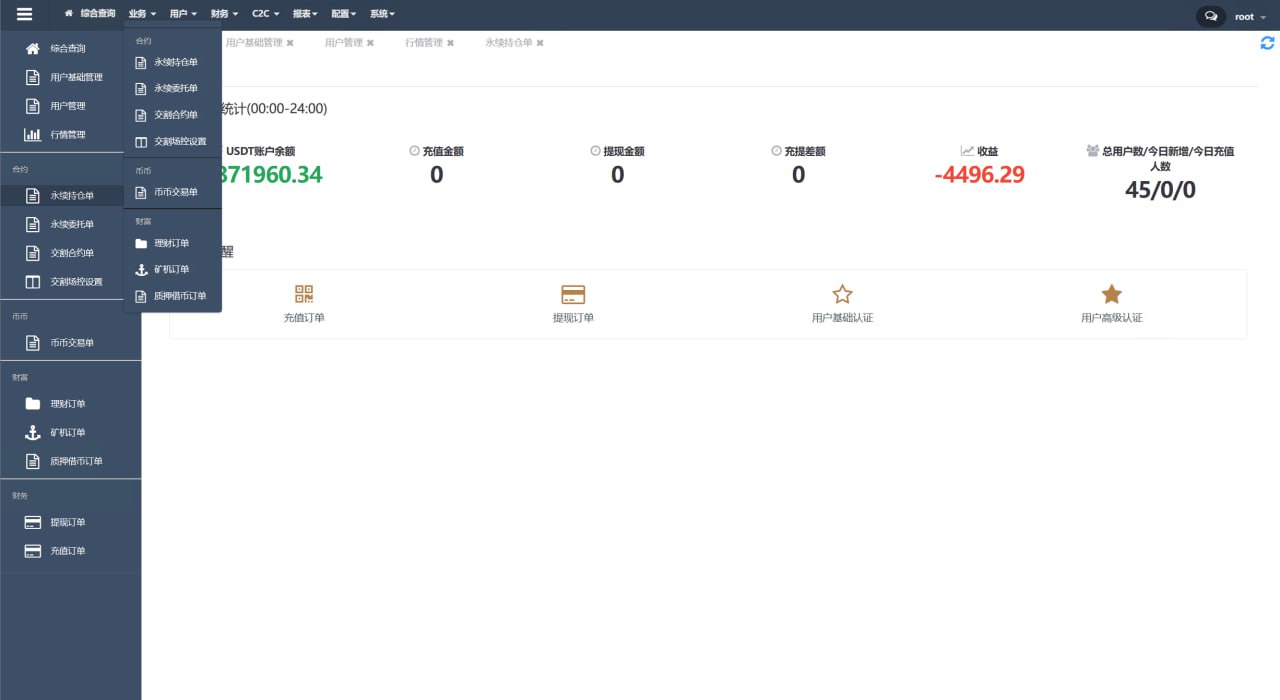Viewport: 1280px width, 700px height.
Task: Open the 配置 dropdown in top navigation
Action: (343, 14)
